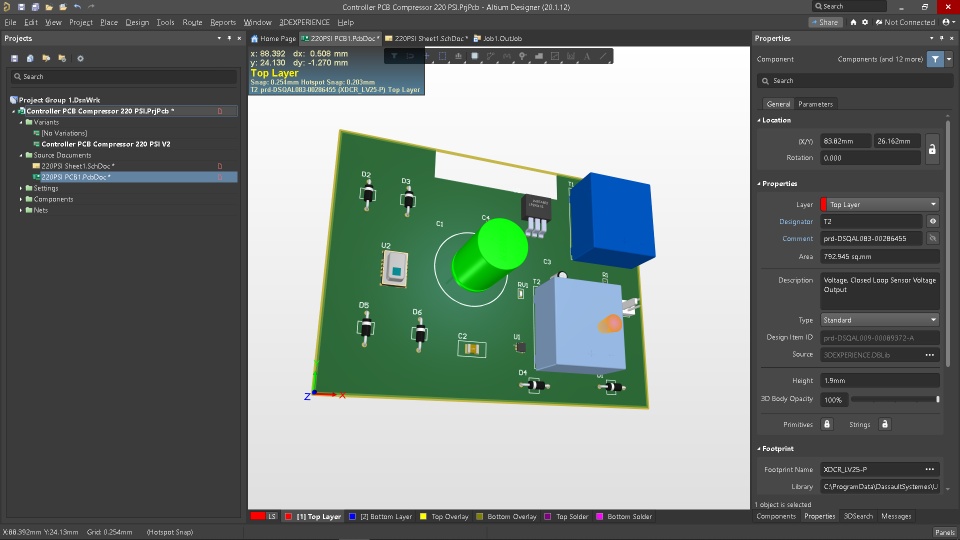Viewport: 960px width, 540px height.
Task: Click the blue Bottom Layer color swatch
Action: point(352,517)
